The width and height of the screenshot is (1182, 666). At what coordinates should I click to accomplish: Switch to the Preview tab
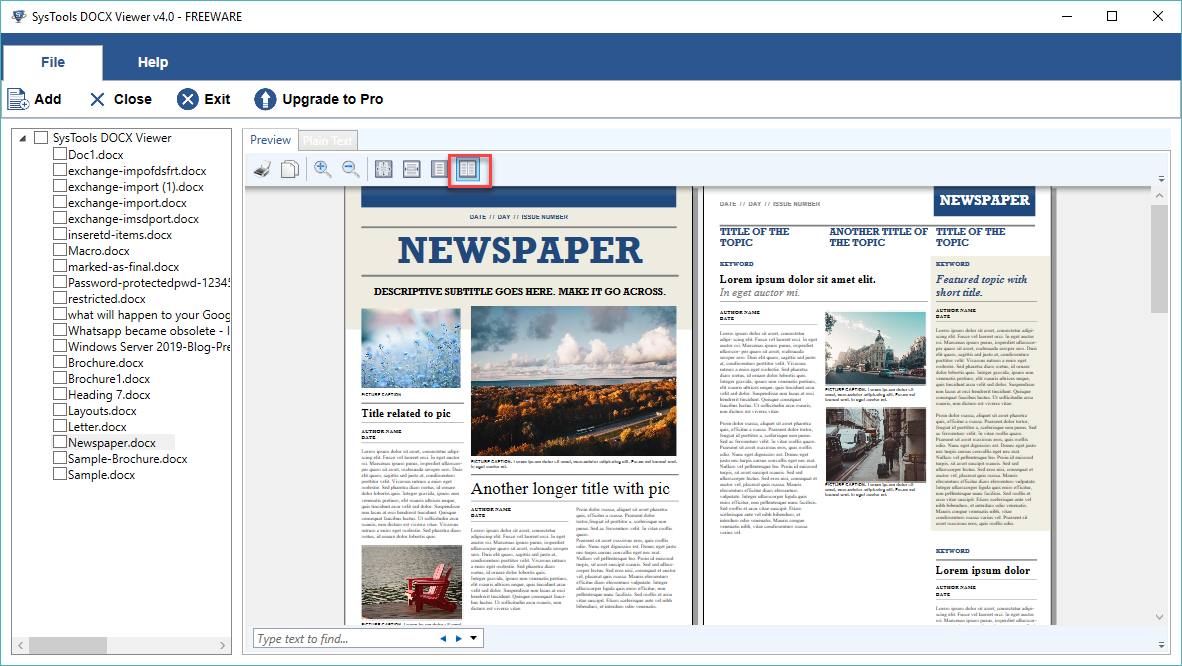270,140
